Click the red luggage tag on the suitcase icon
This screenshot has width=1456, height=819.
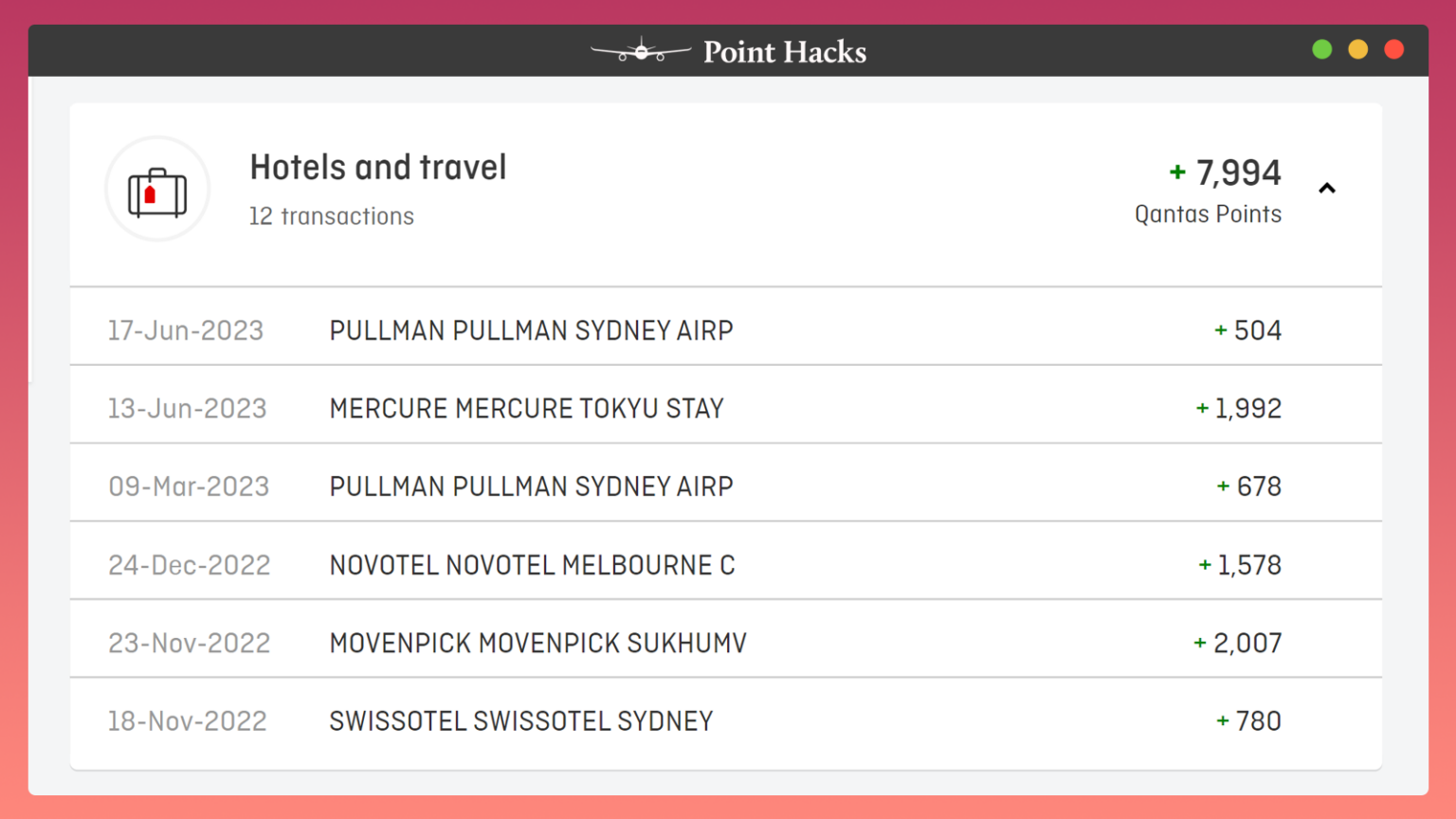[x=152, y=192]
